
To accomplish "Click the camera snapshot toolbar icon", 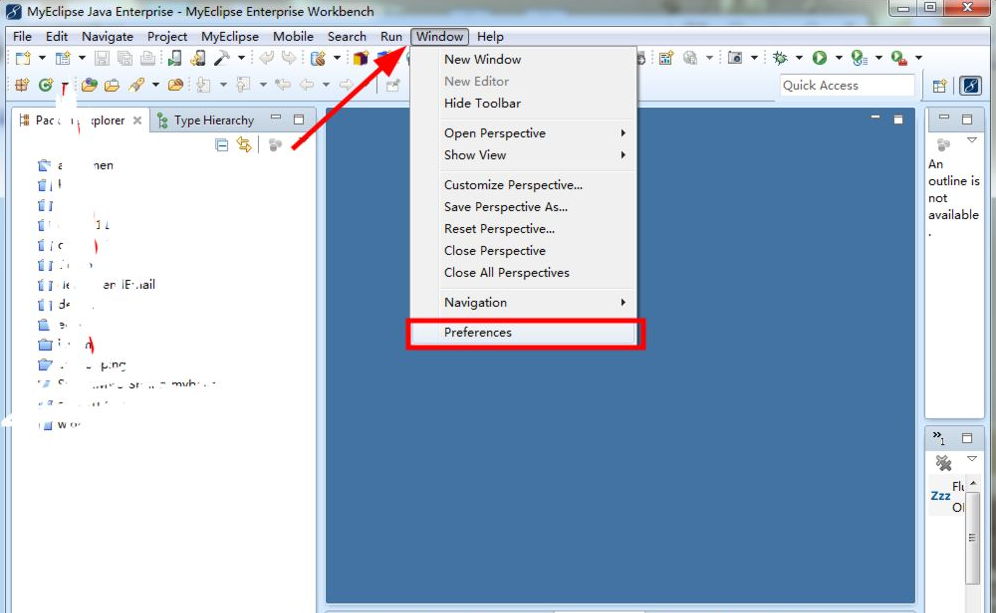I will (x=735, y=58).
